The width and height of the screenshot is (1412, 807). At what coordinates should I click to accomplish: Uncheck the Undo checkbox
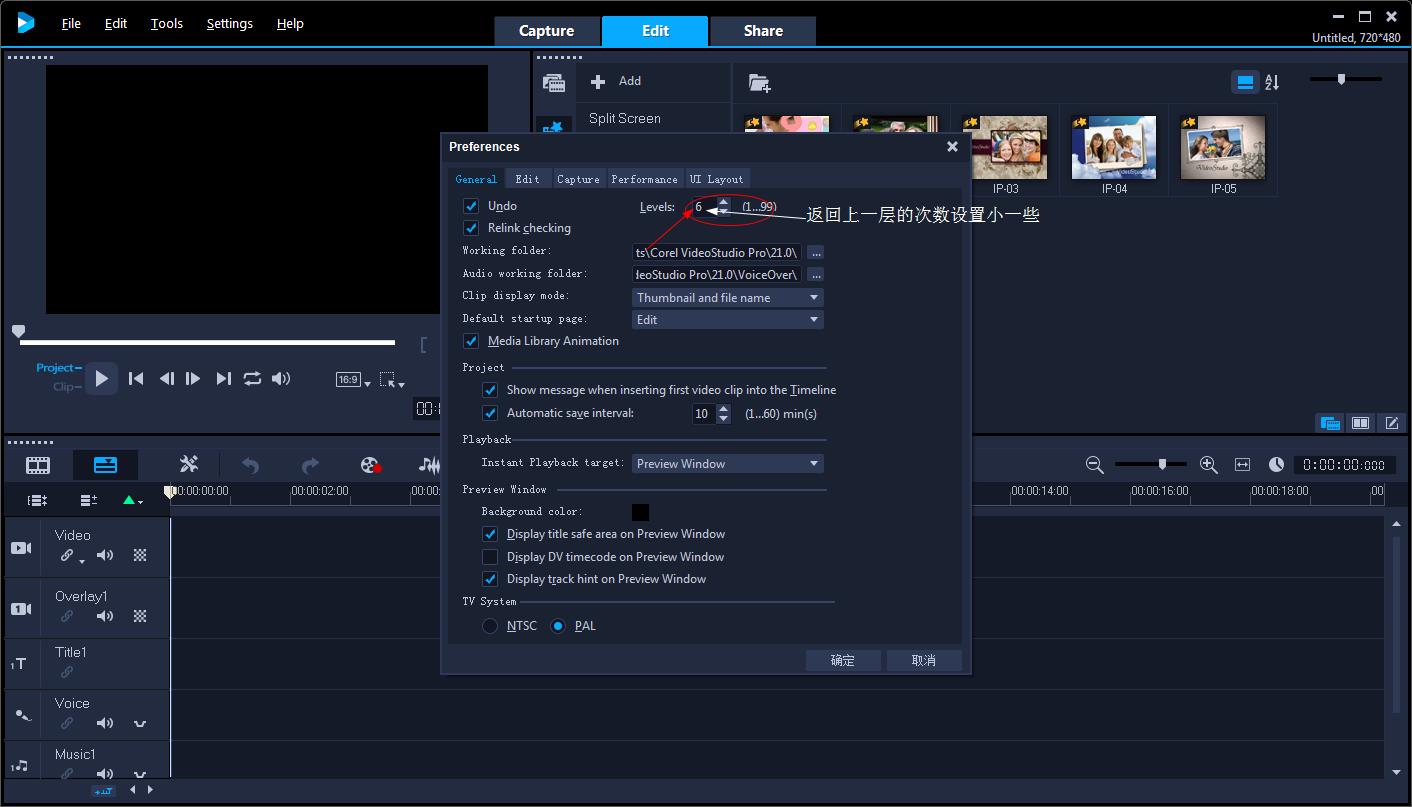click(x=471, y=206)
